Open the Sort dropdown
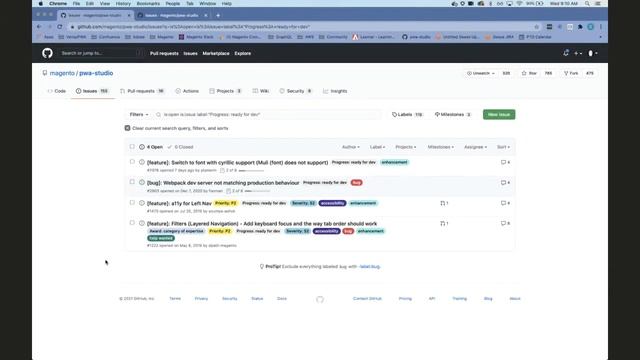640x360 pixels. [x=503, y=147]
